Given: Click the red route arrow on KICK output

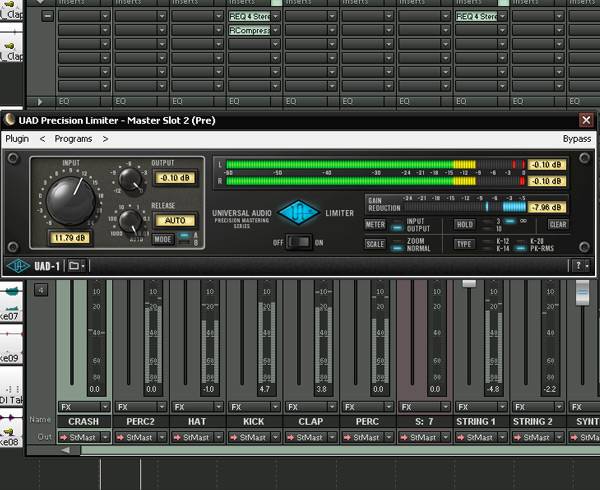Looking at the screenshot, I should 234,437.
